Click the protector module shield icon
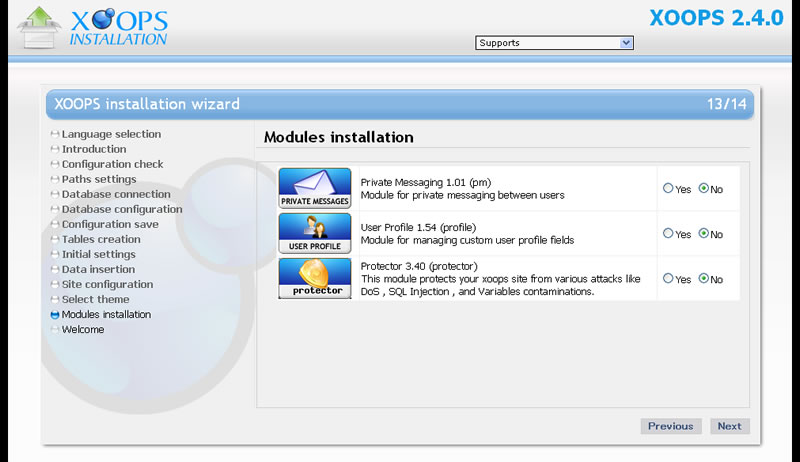The height and width of the screenshot is (462, 800). pyautogui.click(x=315, y=278)
